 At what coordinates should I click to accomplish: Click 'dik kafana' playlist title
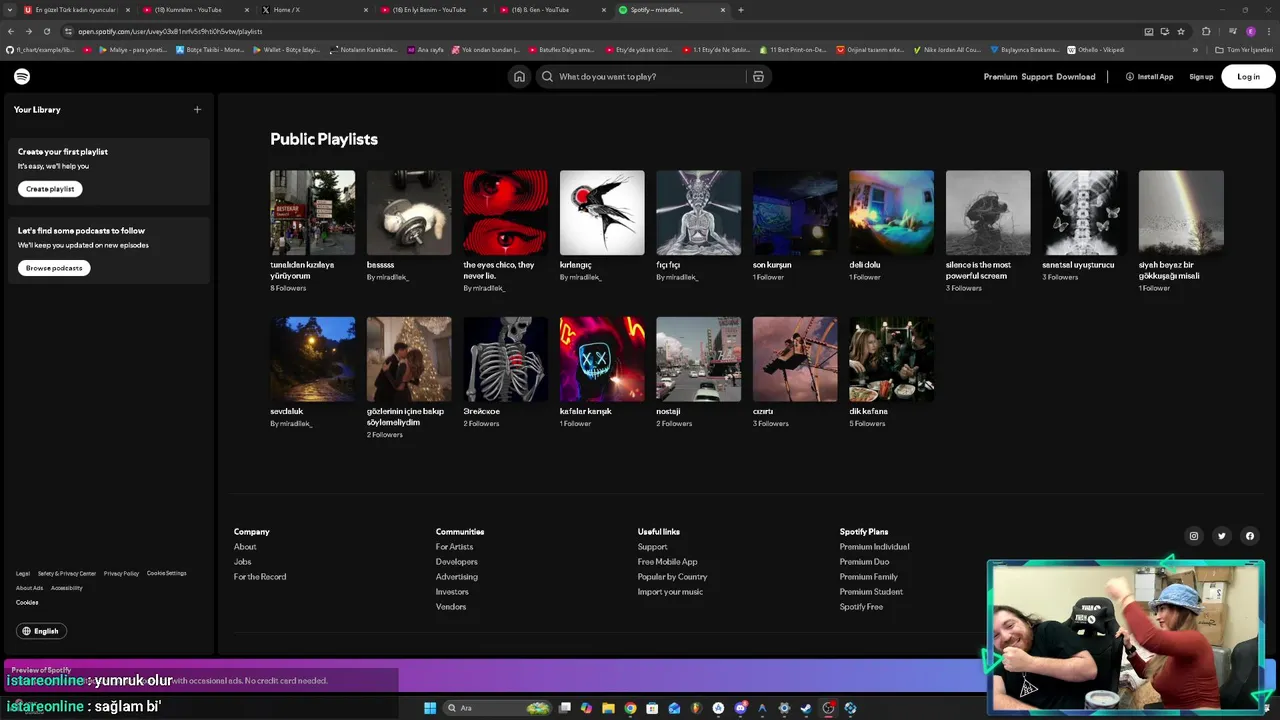coord(868,411)
